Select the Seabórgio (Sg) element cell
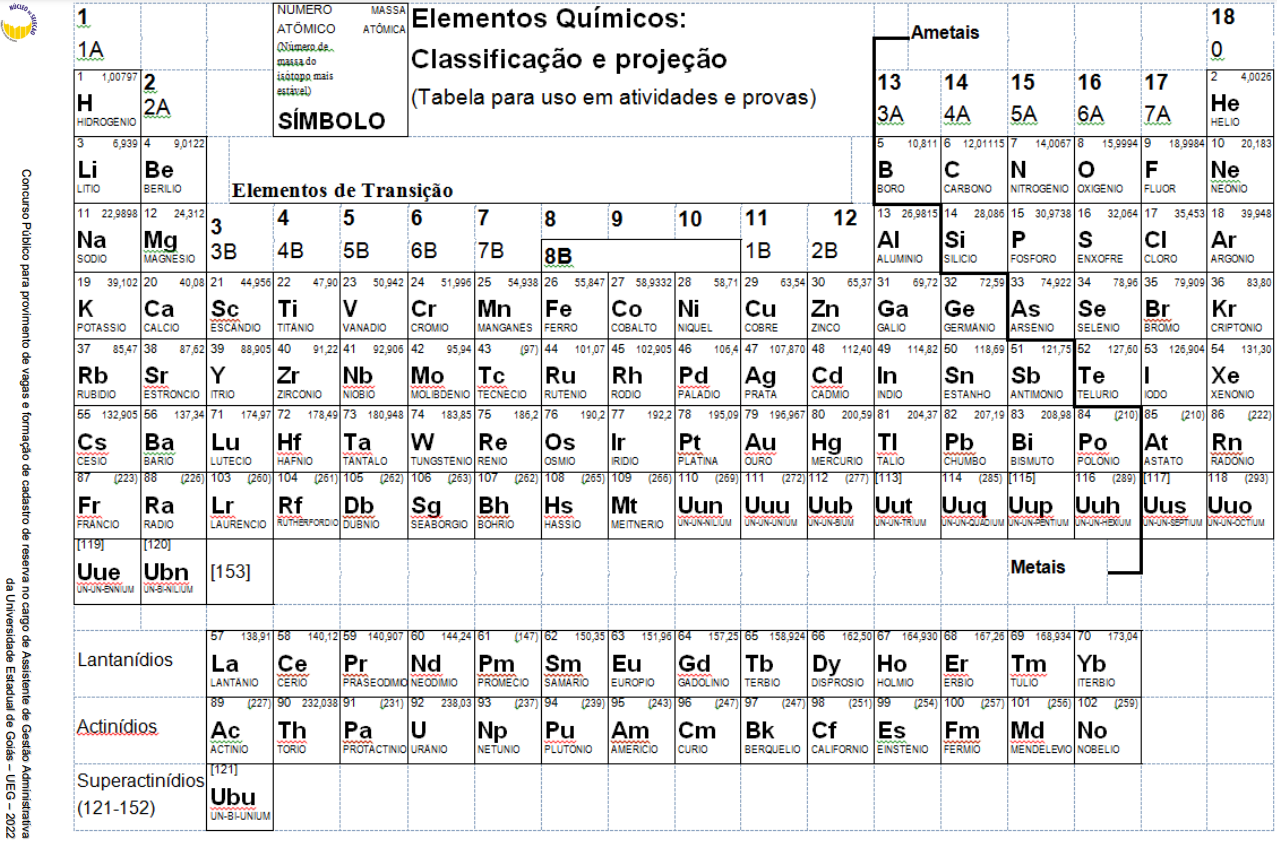The width and height of the screenshot is (1277, 844). click(x=440, y=505)
